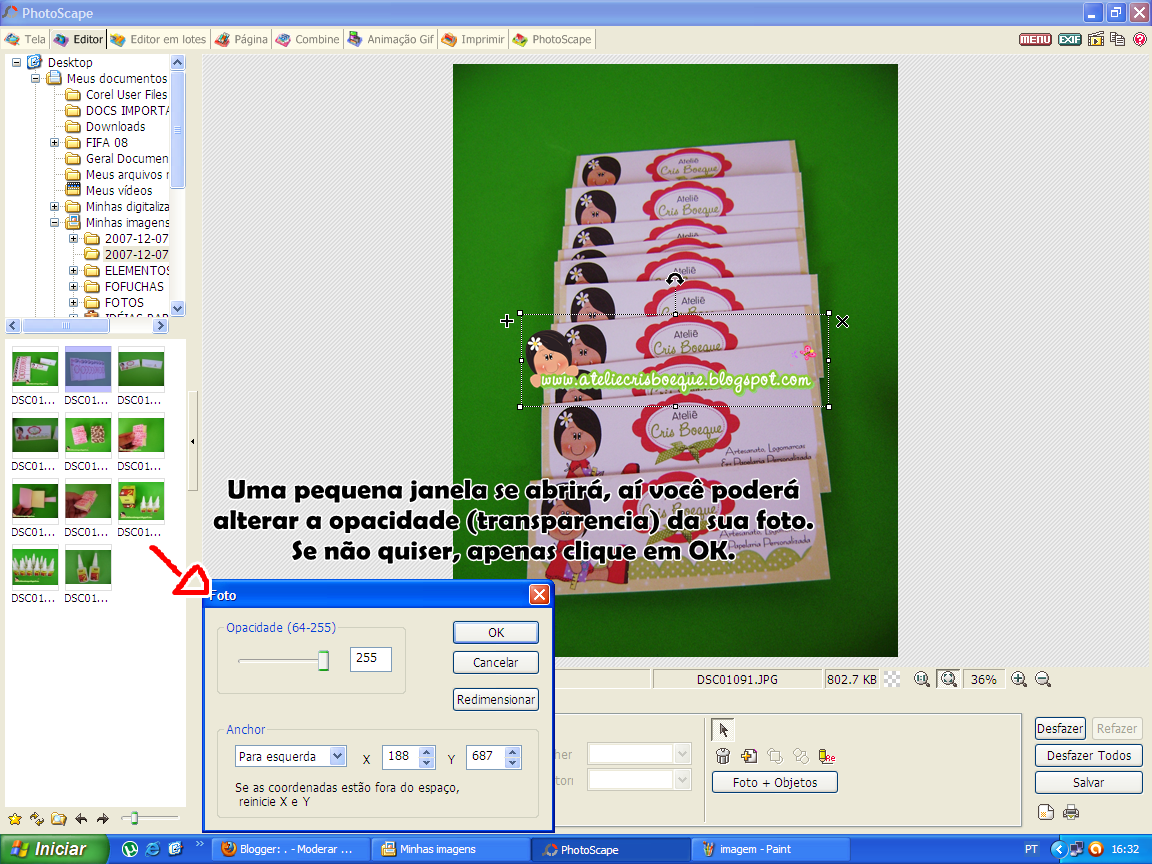1152x864 pixels.
Task: Select the Downloads folder in tree
Action: point(115,126)
